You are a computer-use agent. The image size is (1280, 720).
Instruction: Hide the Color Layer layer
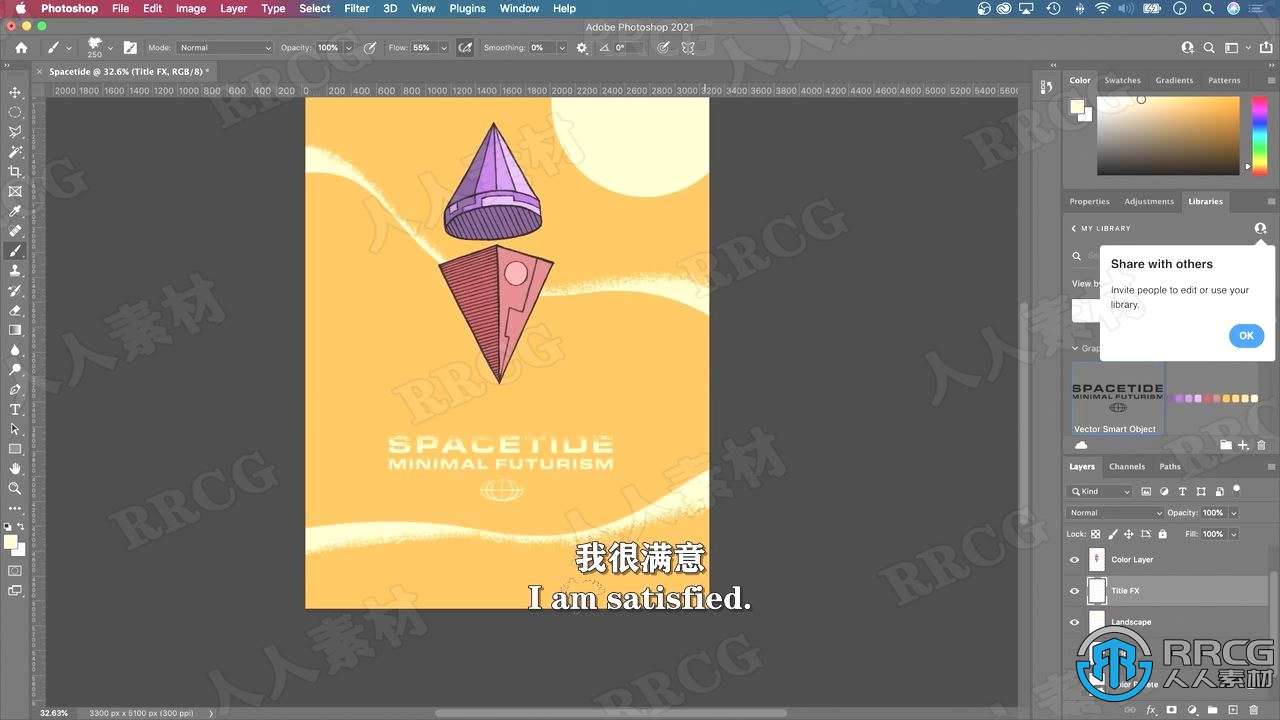[1075, 560]
